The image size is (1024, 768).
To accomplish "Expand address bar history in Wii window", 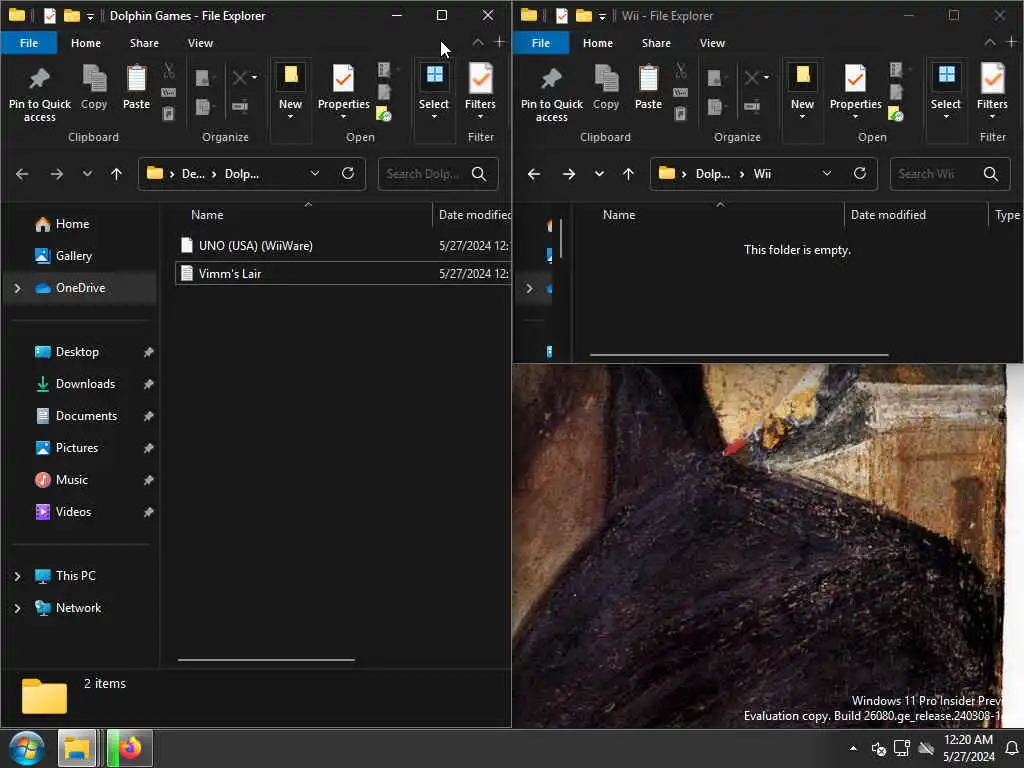I will click(827, 173).
